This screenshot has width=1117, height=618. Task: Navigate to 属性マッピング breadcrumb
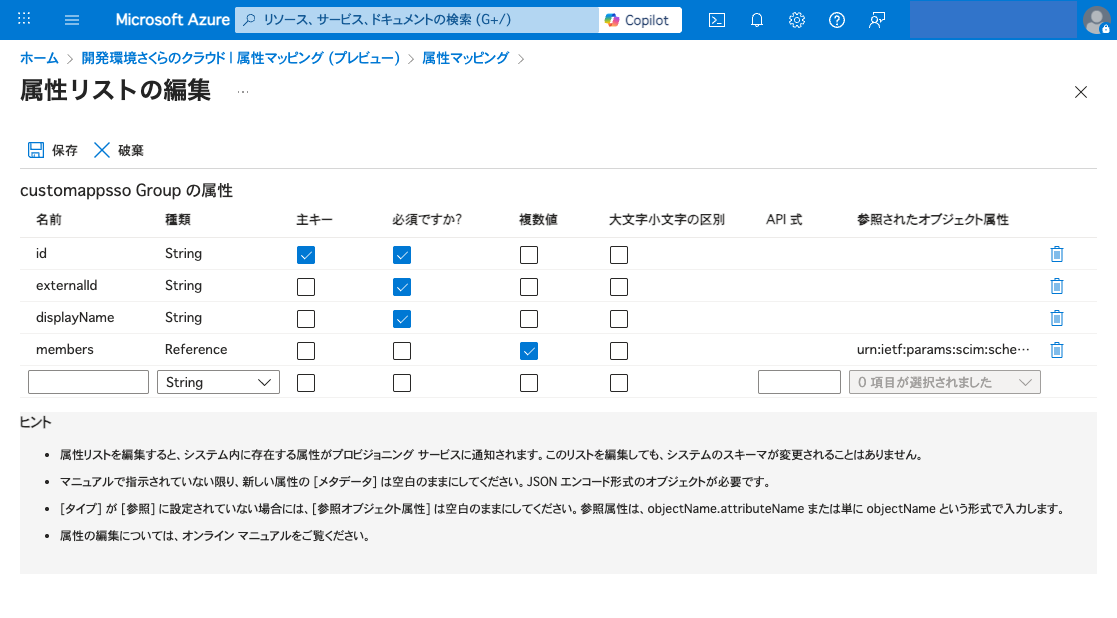click(x=465, y=58)
